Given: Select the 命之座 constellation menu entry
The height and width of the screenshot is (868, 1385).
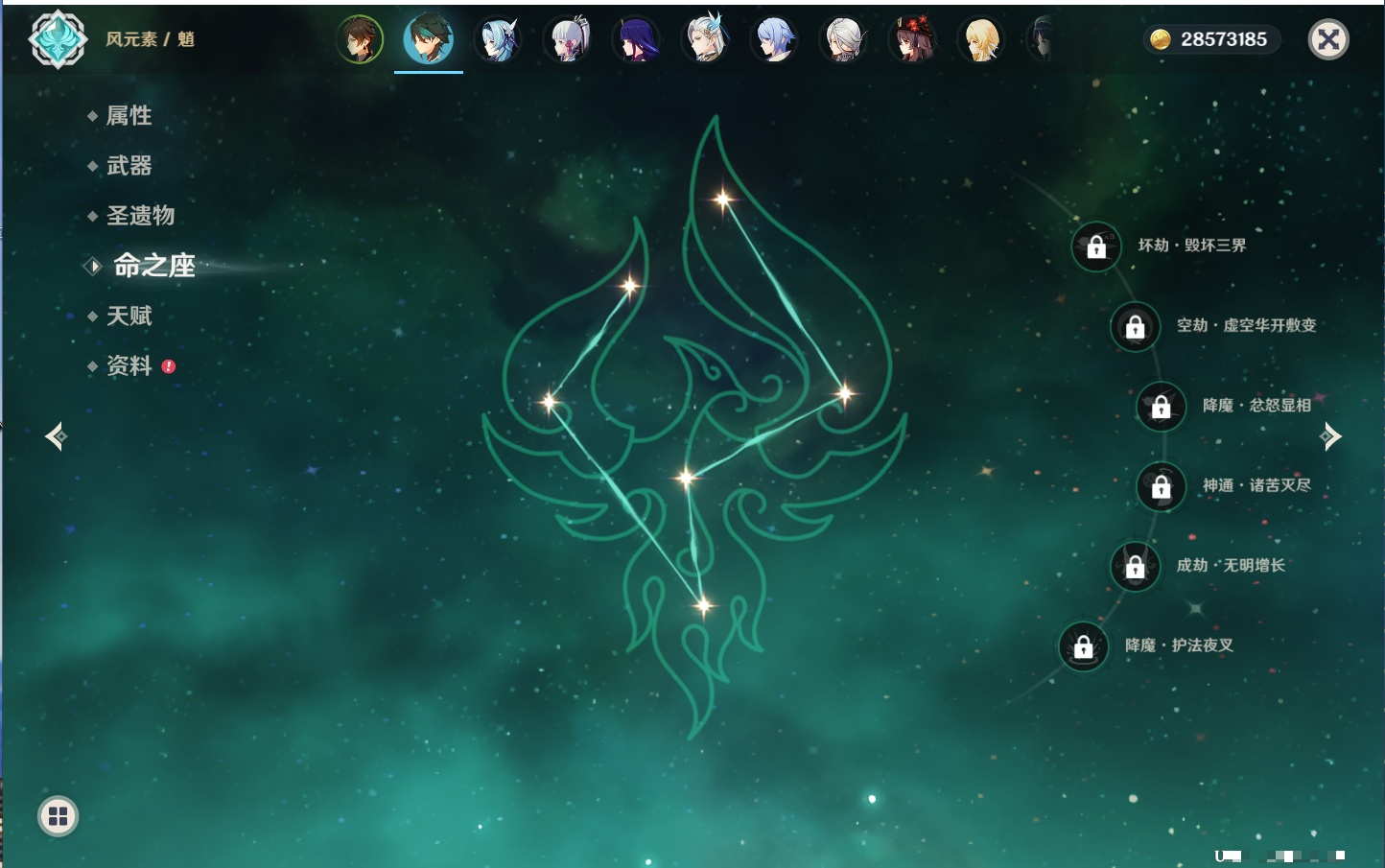Looking at the screenshot, I should coord(153,266).
